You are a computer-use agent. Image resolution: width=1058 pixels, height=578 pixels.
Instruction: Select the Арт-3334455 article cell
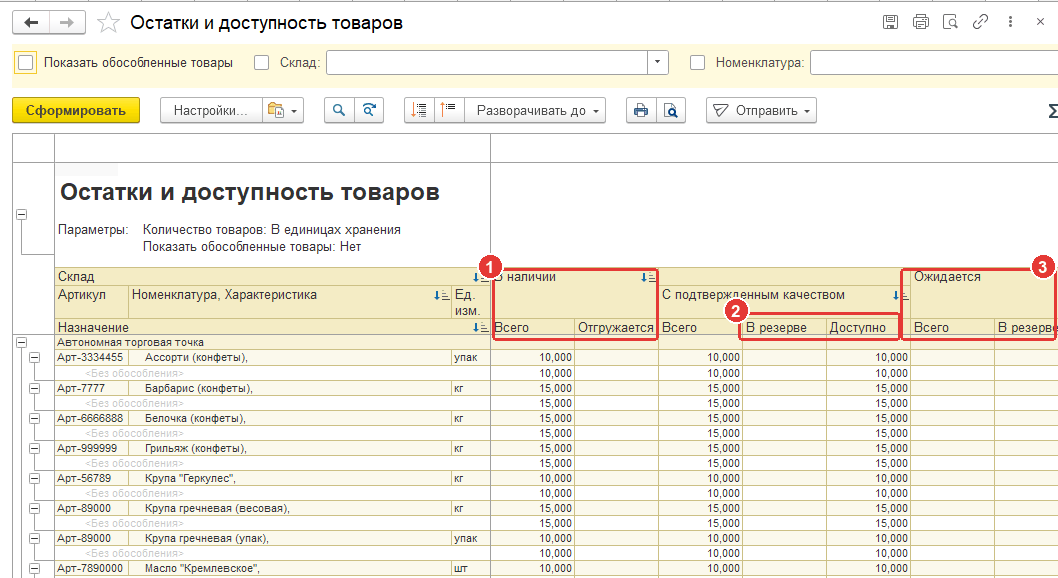(90, 357)
